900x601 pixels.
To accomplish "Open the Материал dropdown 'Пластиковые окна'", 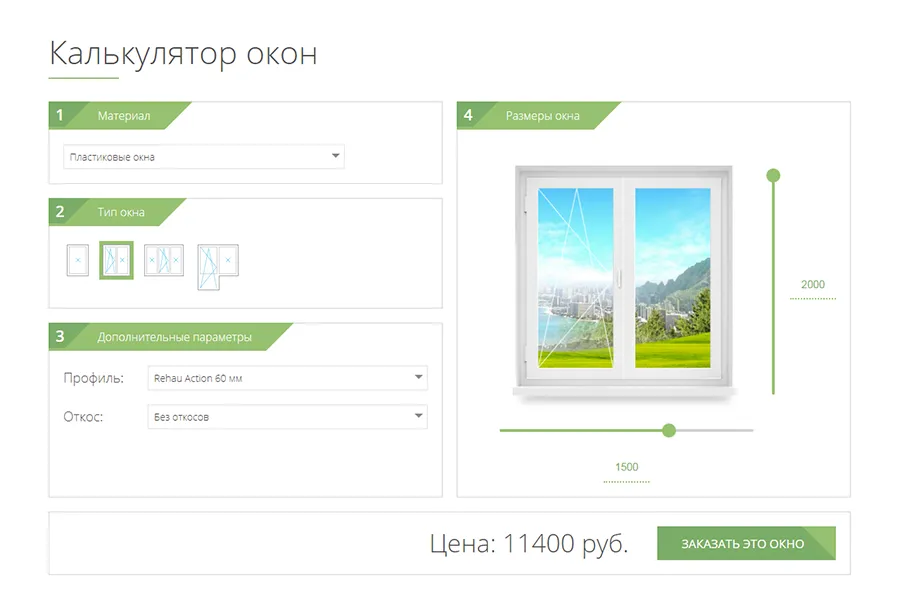I will pos(204,157).
